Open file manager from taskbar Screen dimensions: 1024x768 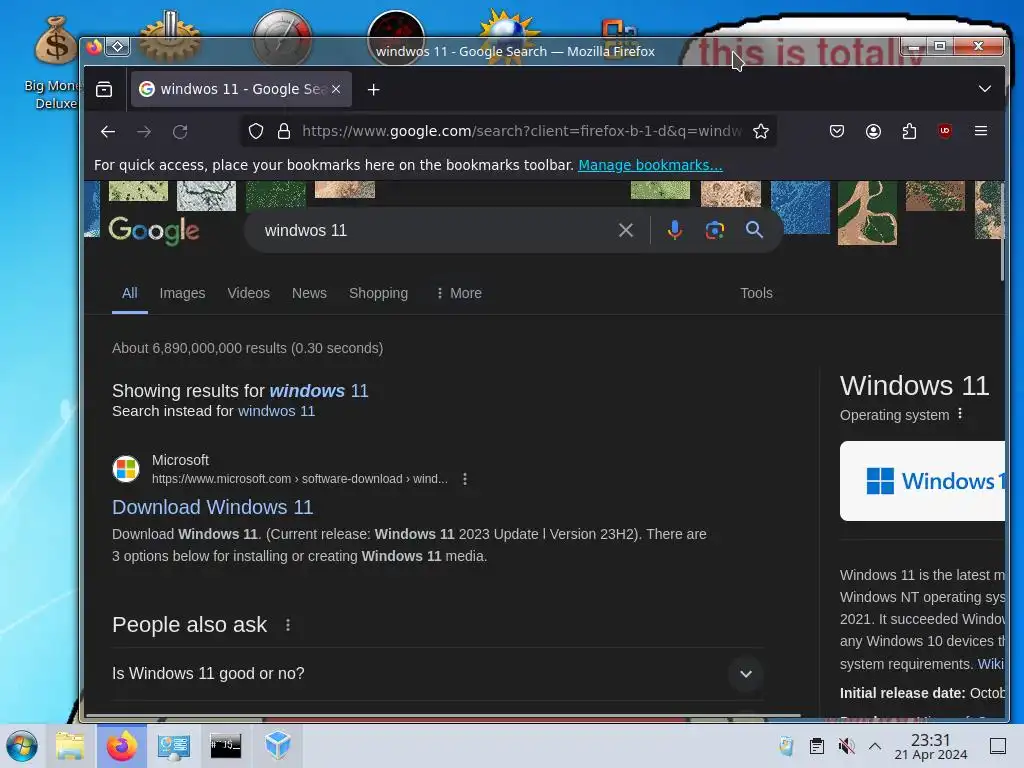pyautogui.click(x=71, y=746)
